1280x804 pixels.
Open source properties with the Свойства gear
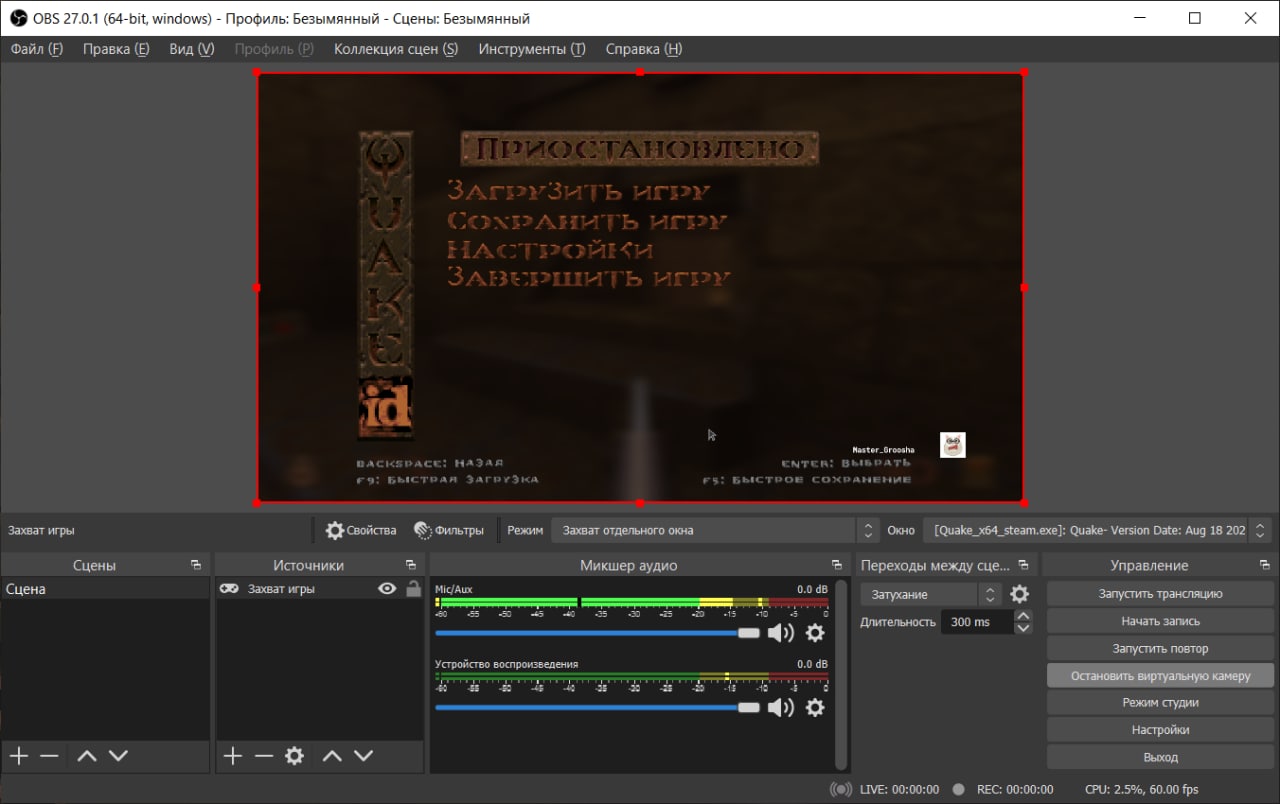coord(361,530)
